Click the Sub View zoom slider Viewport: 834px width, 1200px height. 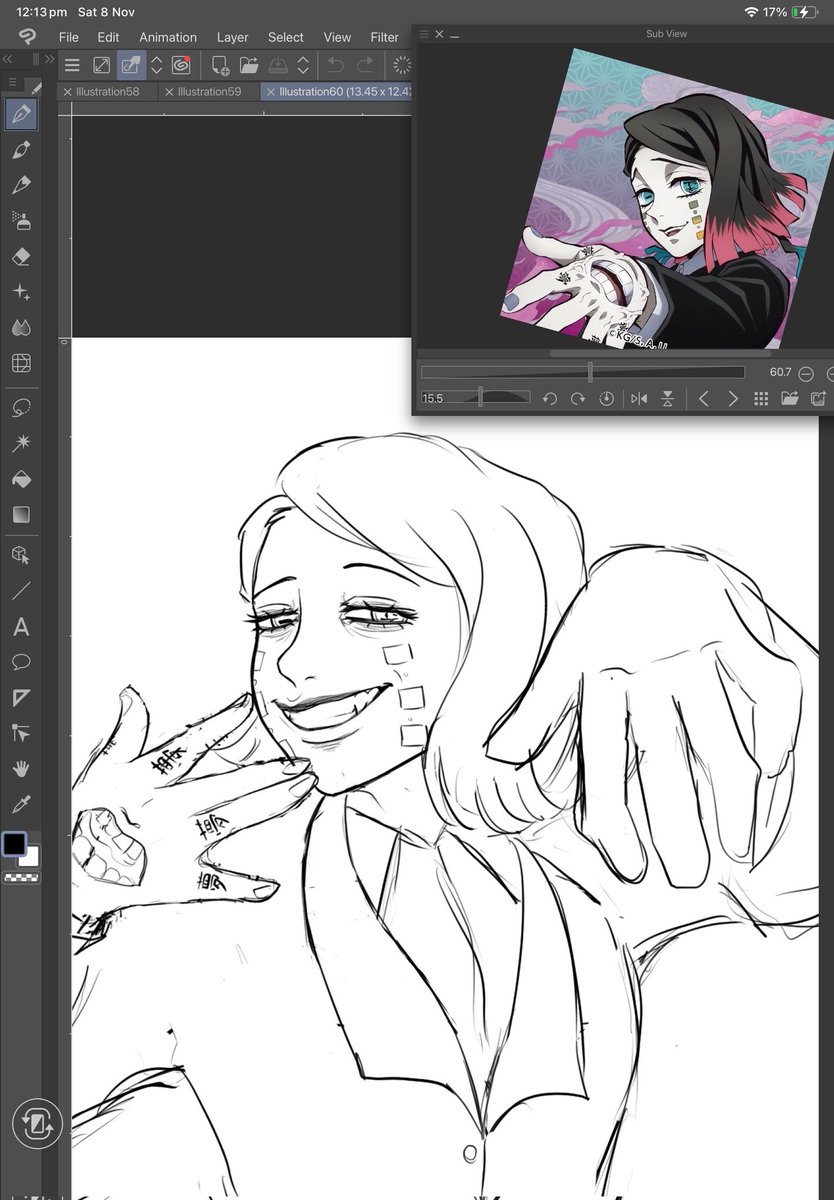584,372
